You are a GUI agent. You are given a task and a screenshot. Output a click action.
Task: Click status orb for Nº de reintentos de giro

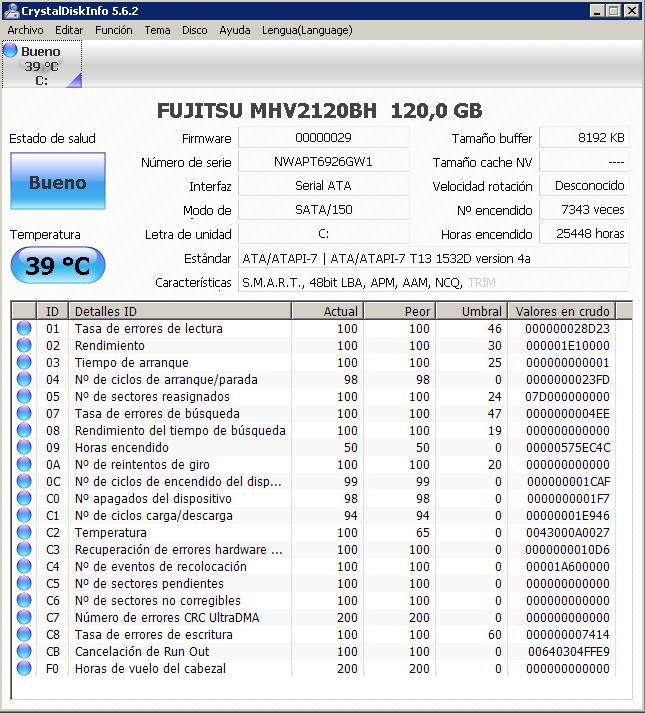click(24, 464)
